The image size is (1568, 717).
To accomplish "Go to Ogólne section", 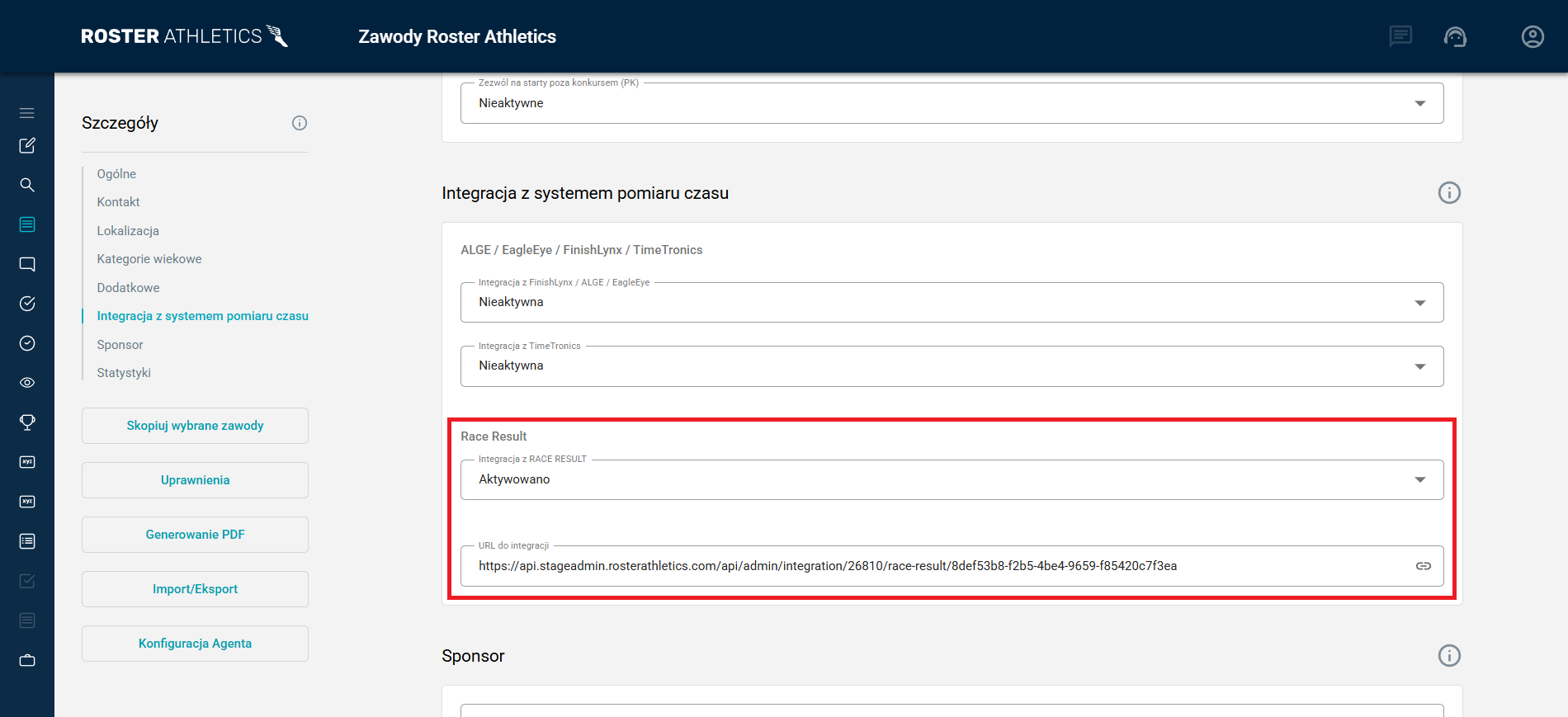I will click(116, 174).
